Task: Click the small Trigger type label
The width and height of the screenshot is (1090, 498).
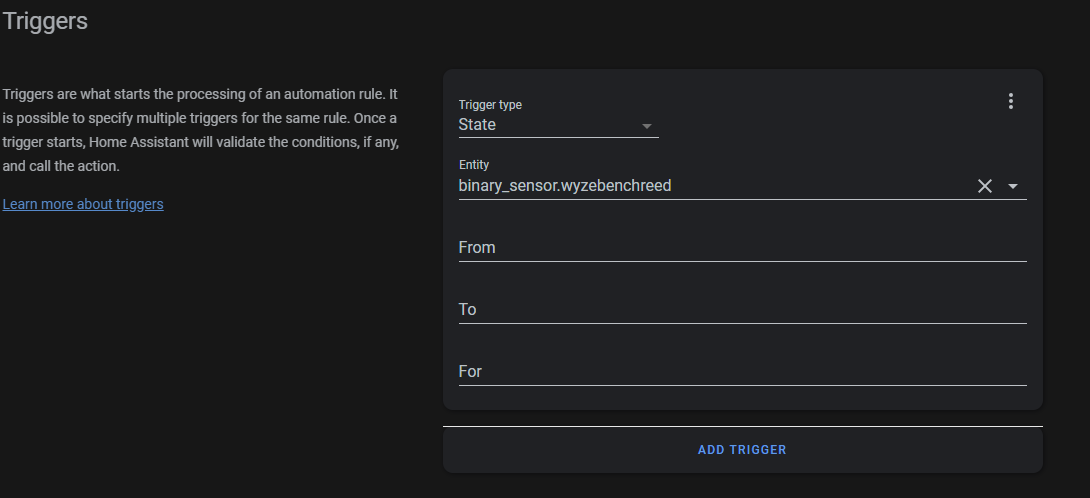Action: click(490, 105)
